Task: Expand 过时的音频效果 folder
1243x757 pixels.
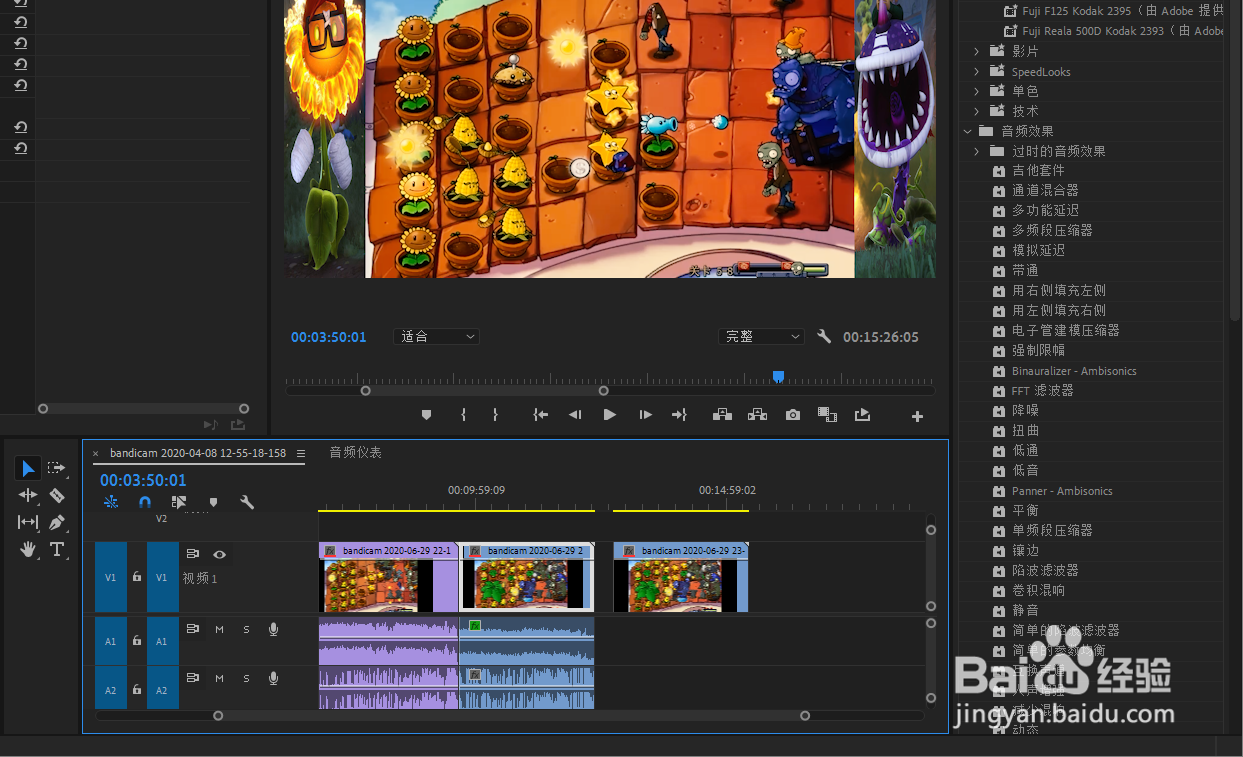Action: click(977, 151)
